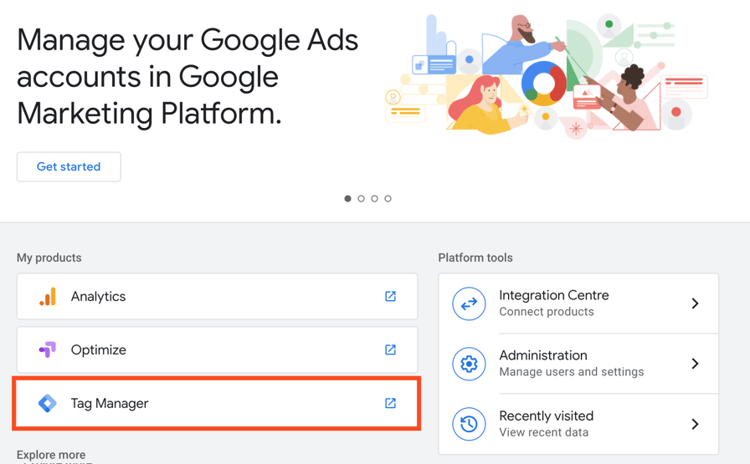Switch to the second carousel slide dot
This screenshot has height=464, width=750.
[361, 199]
